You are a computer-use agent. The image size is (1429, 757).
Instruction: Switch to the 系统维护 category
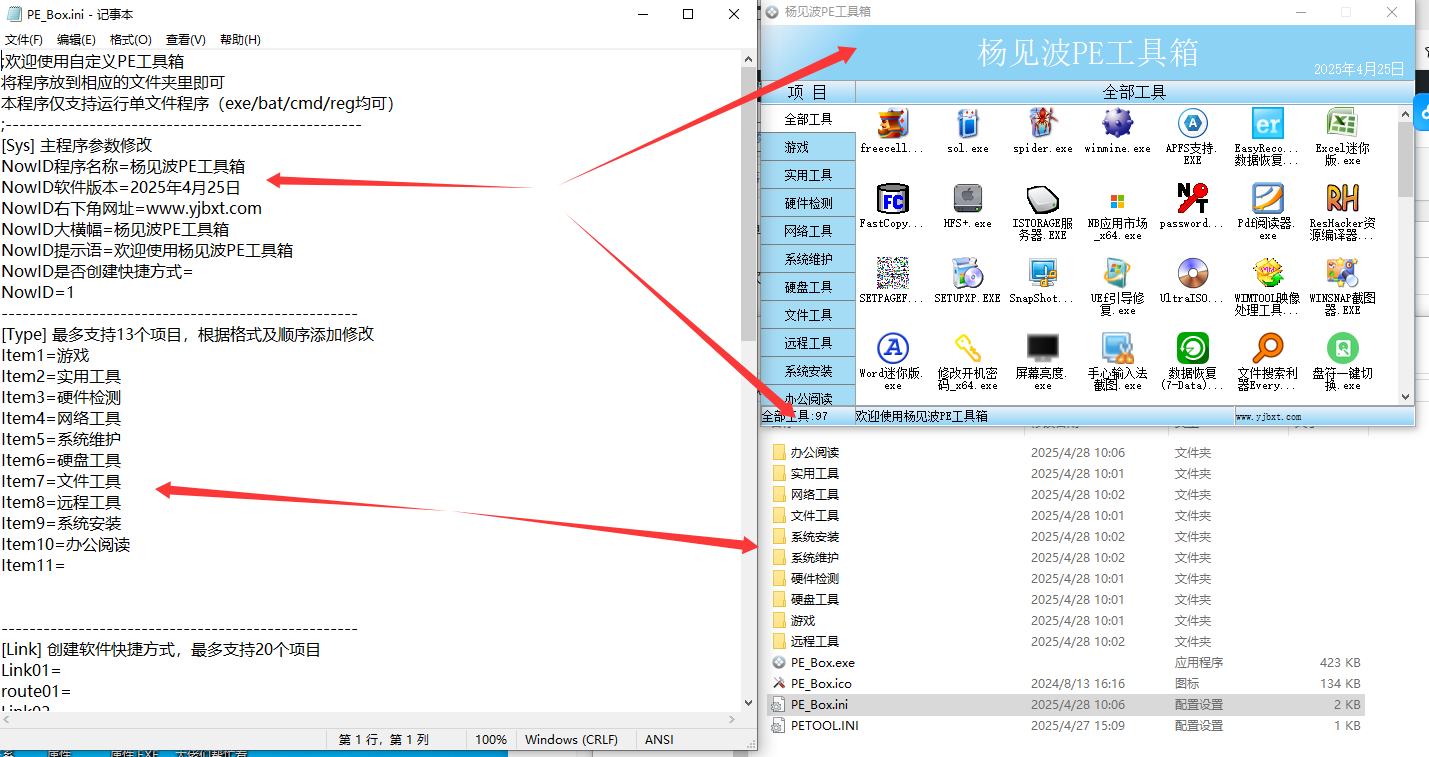pos(808,259)
